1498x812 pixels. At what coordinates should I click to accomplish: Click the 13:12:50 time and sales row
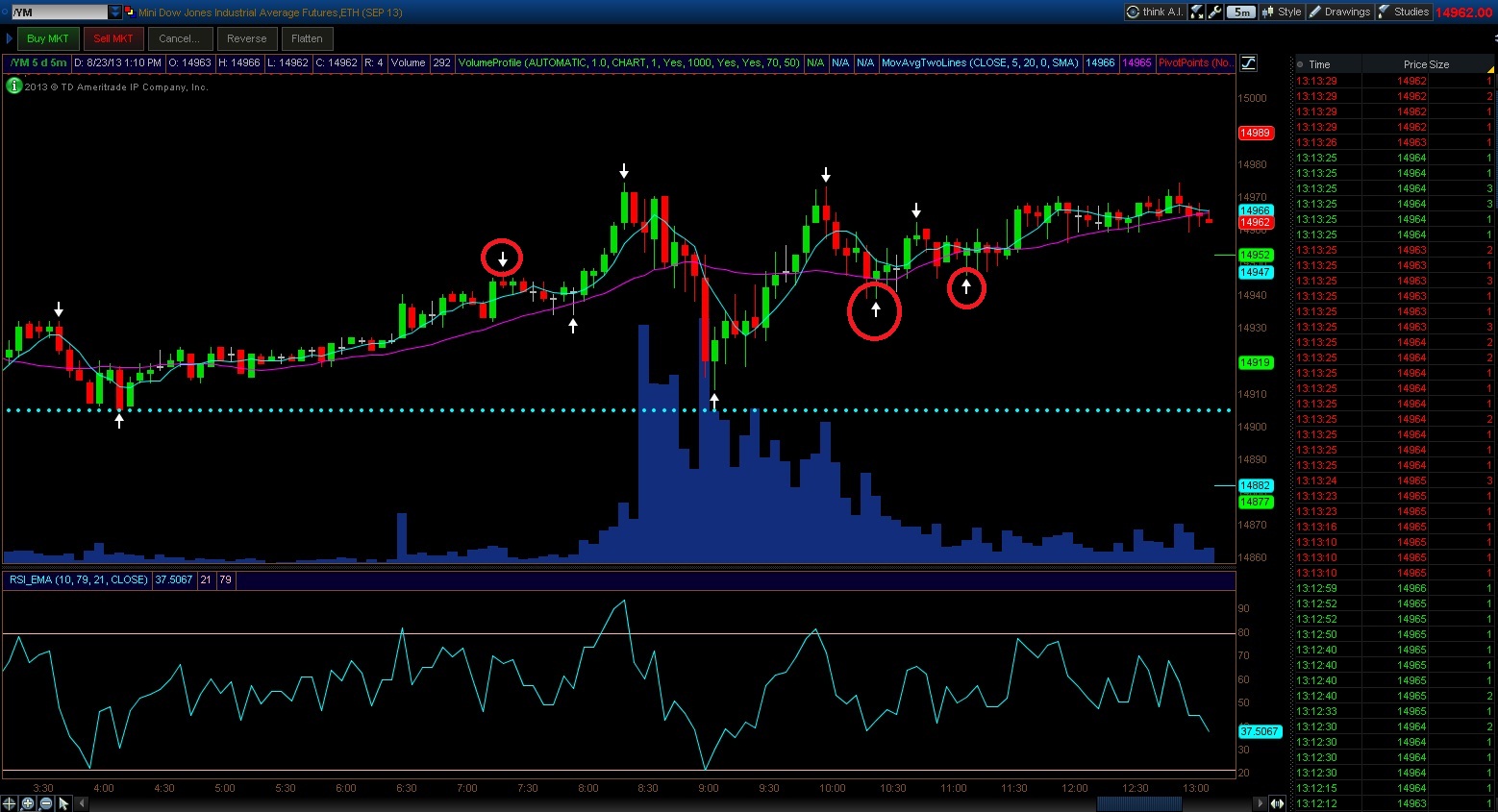tap(1394, 634)
